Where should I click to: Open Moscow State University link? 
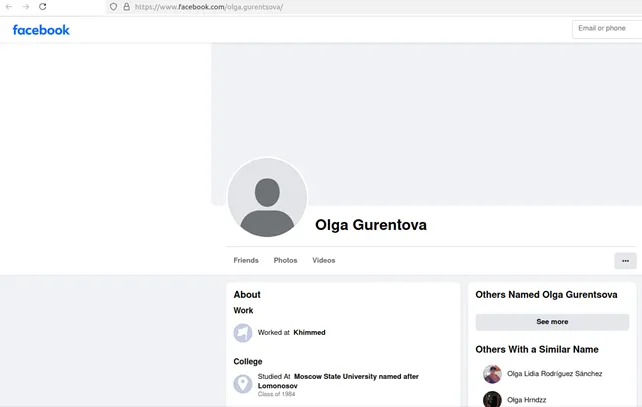(355, 376)
